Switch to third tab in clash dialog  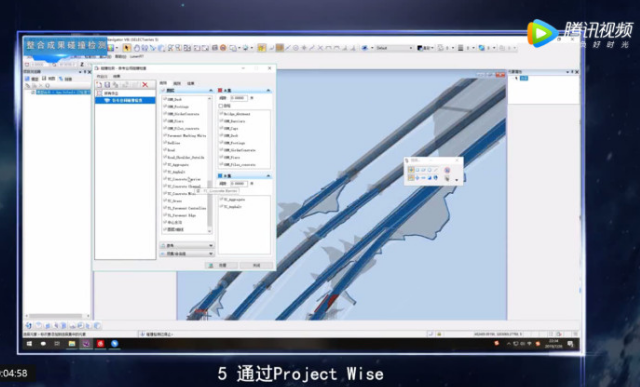(191, 83)
